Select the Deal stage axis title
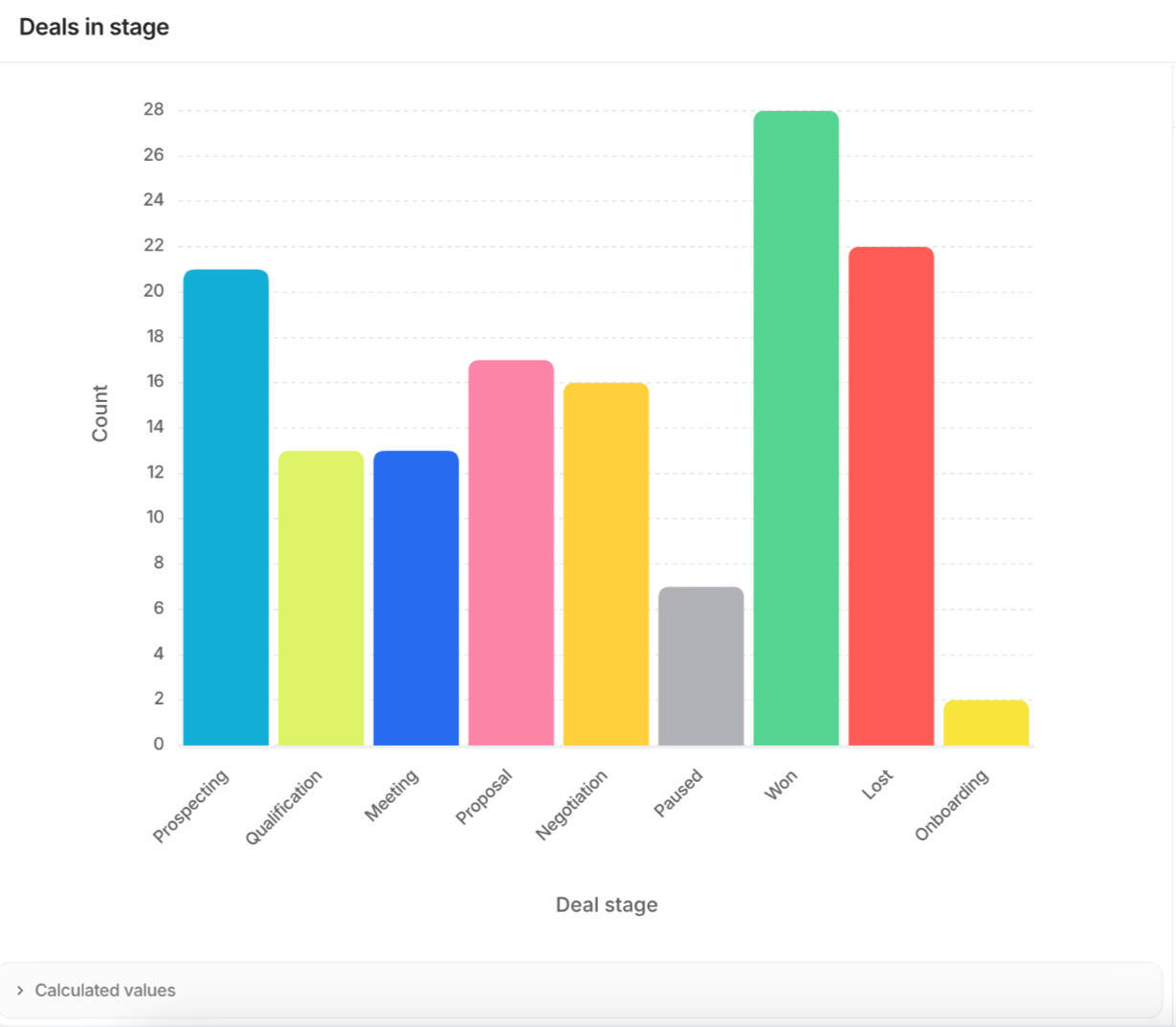 pos(606,904)
